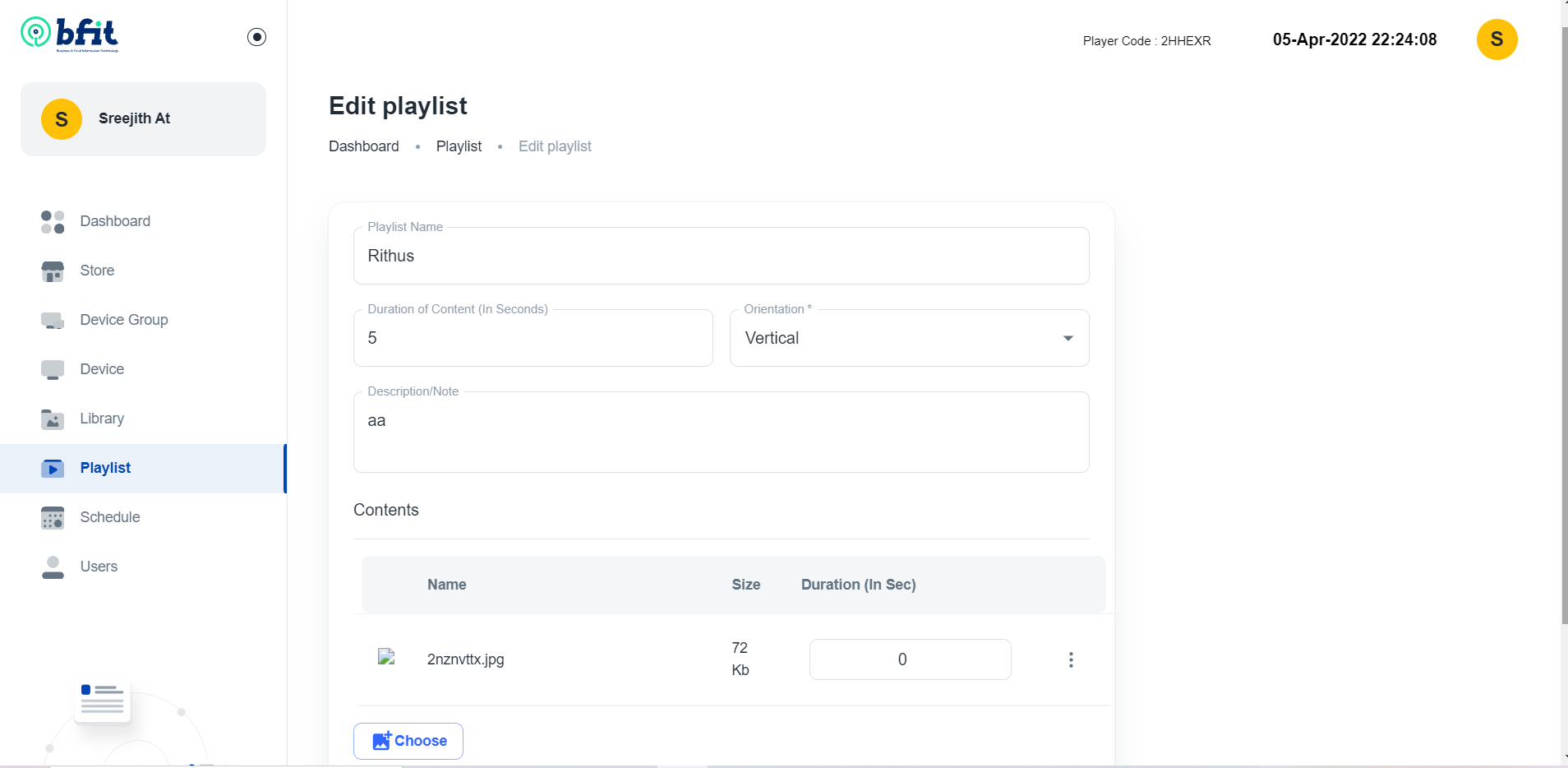
Task: Toggle the sidebar collapse radio icon
Action: pos(256,37)
